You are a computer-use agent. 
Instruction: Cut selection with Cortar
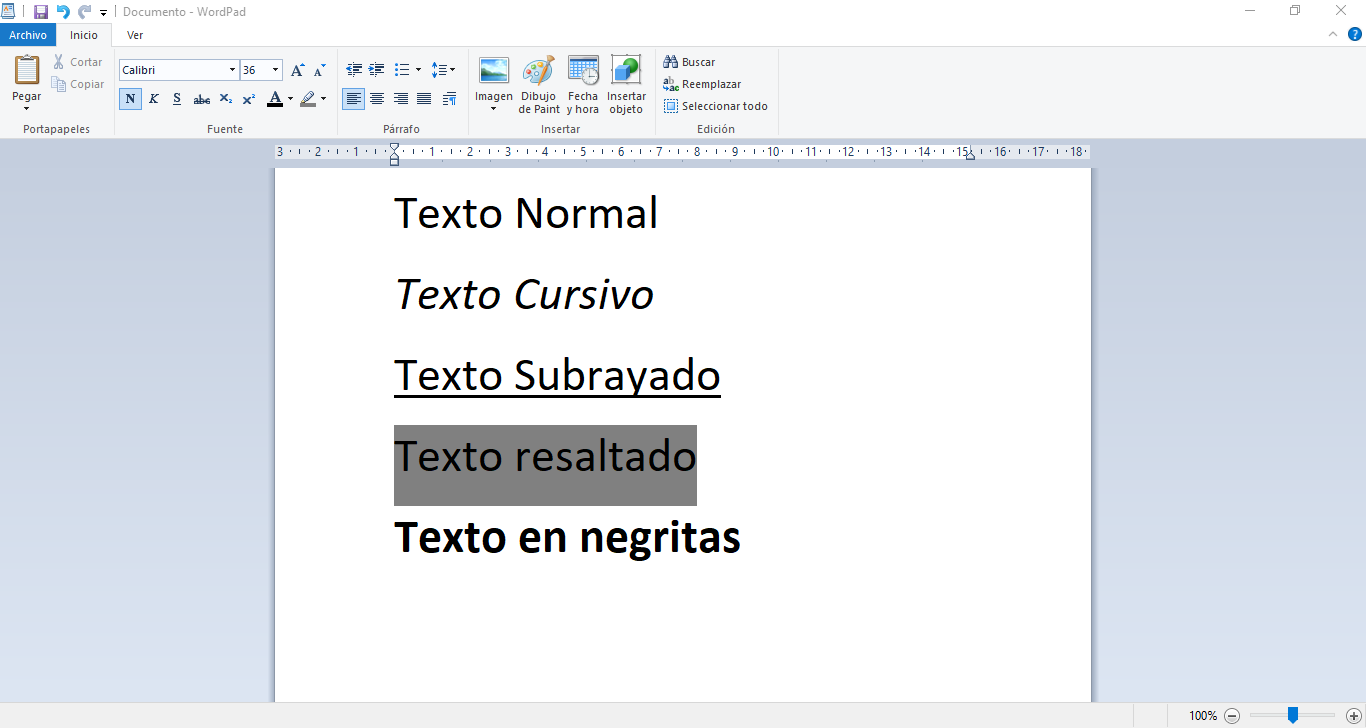pos(78,62)
